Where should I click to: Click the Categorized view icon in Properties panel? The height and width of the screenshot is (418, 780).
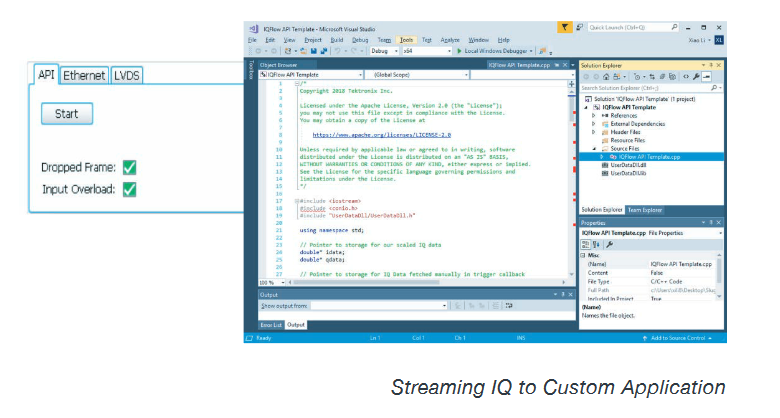(x=586, y=244)
